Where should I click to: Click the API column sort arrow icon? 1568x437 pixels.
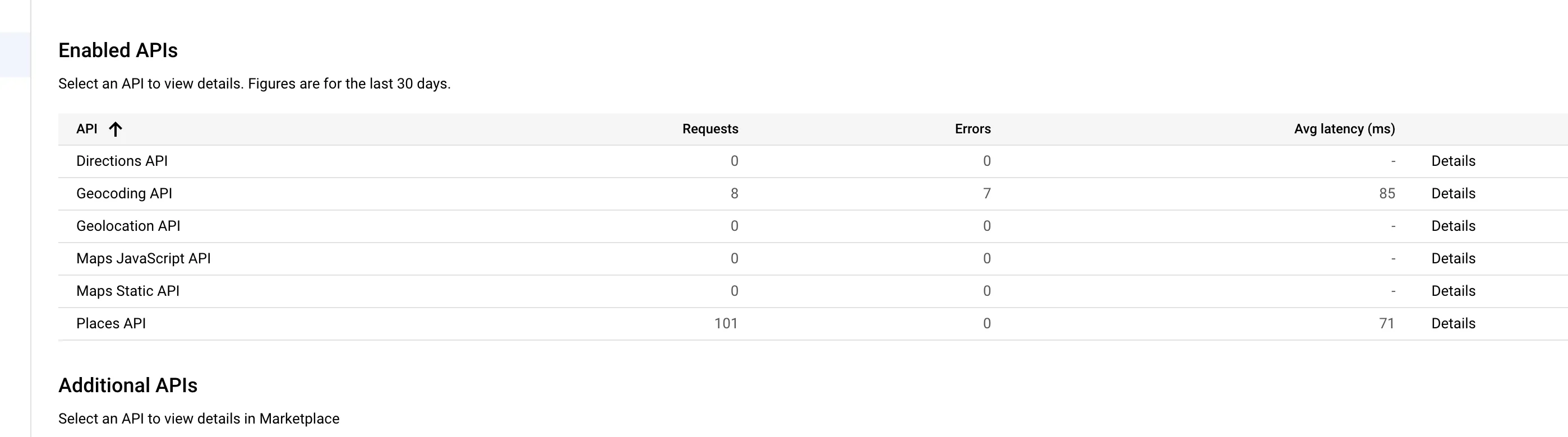(115, 129)
